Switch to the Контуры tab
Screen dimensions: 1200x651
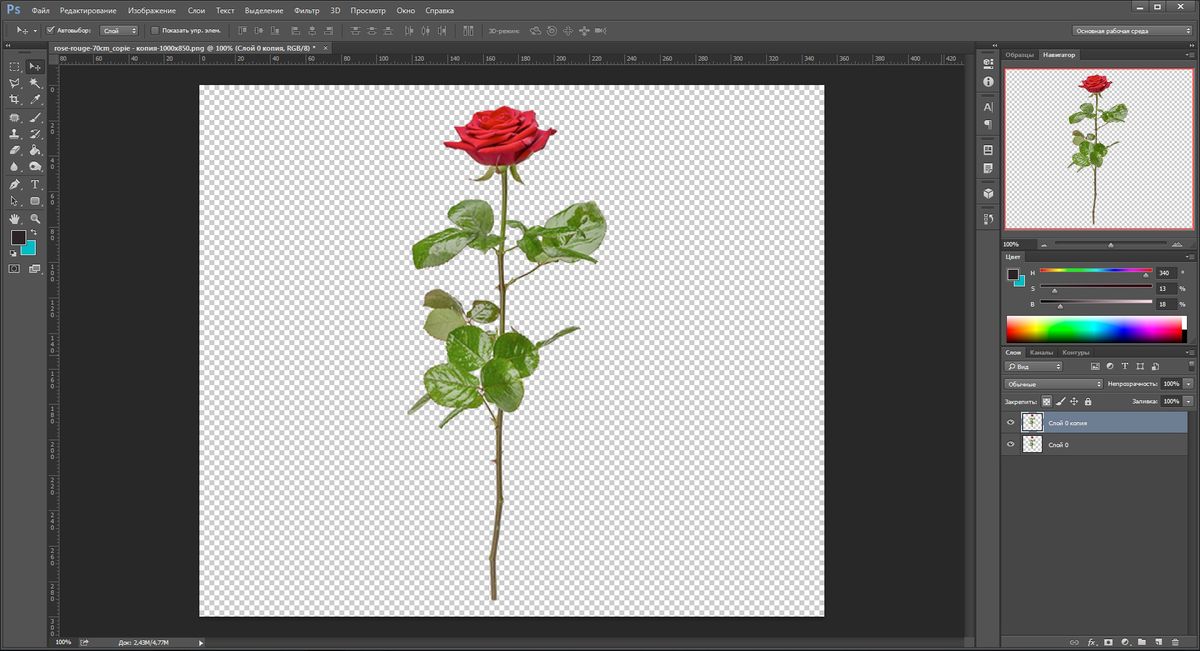[x=1076, y=352]
